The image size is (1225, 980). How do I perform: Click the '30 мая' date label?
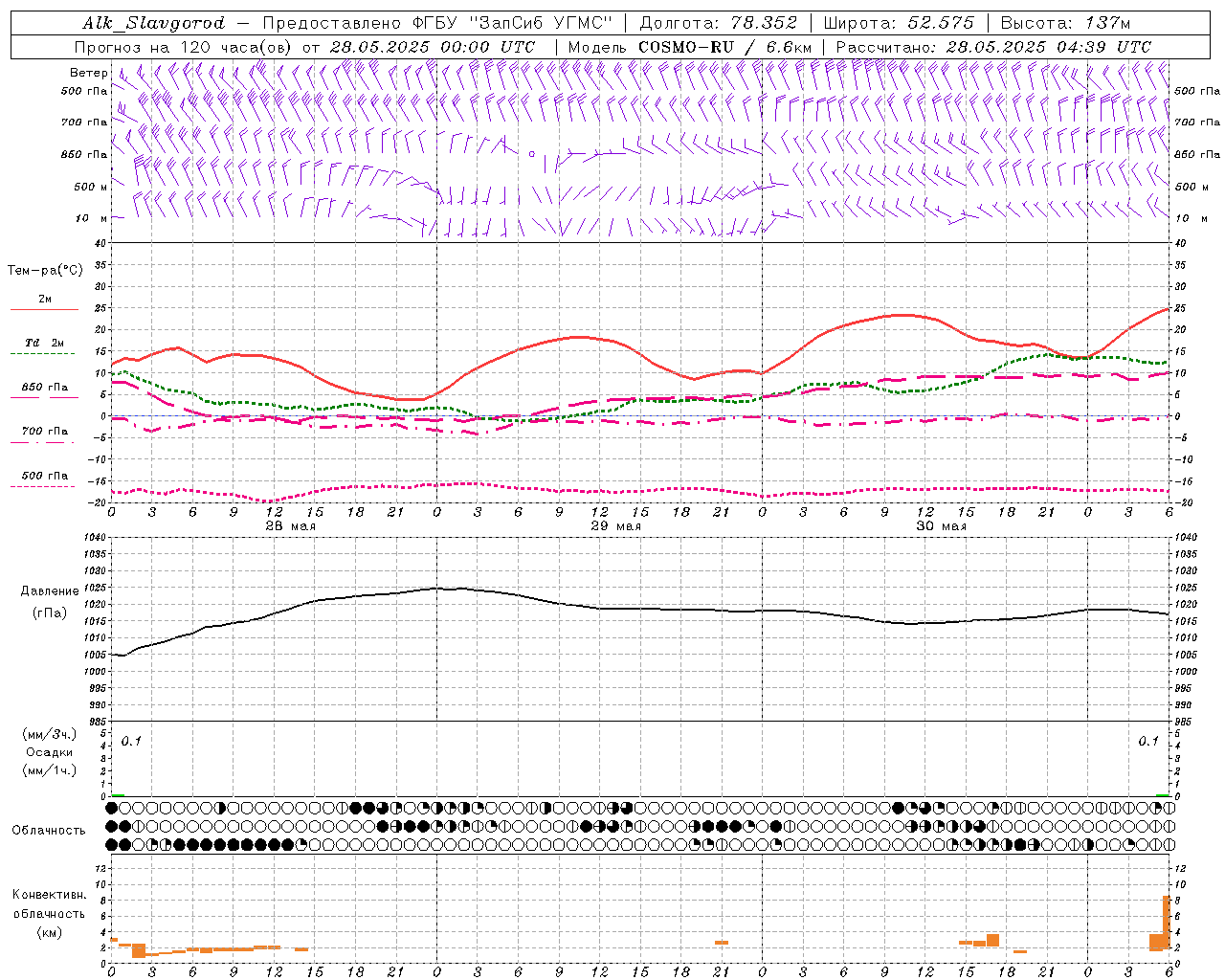pos(941,526)
